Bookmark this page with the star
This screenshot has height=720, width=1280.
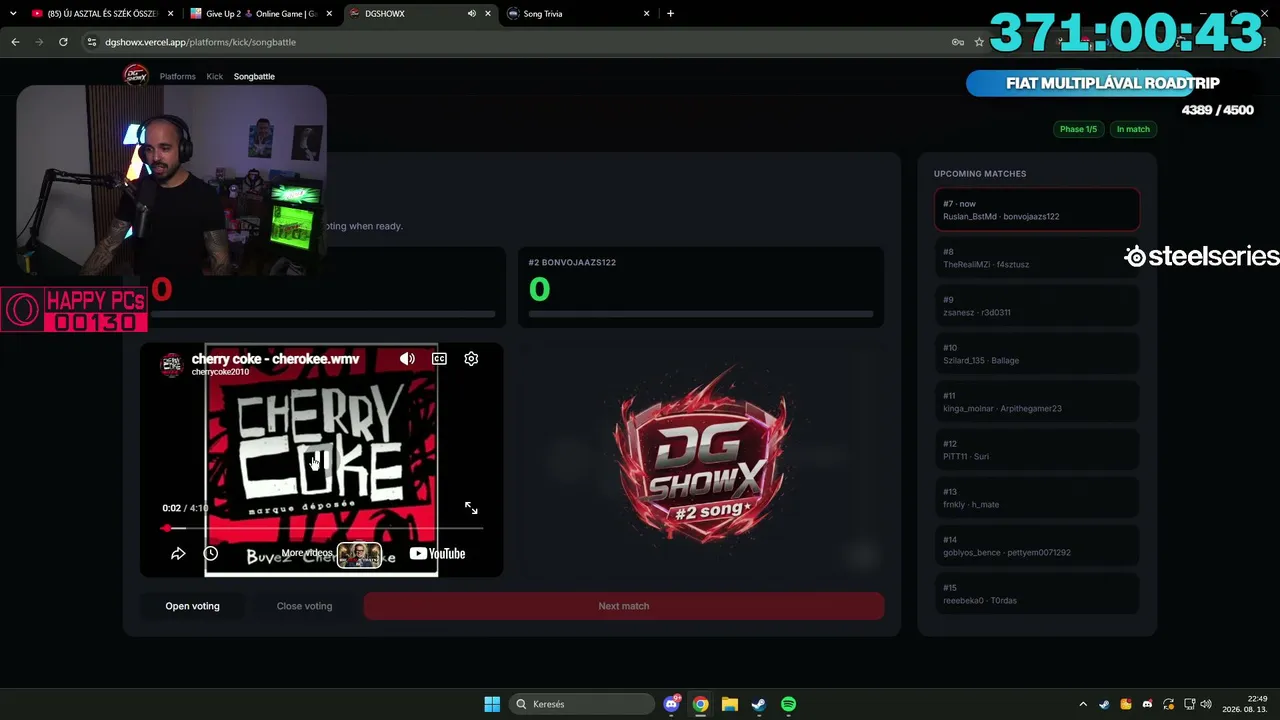click(979, 42)
